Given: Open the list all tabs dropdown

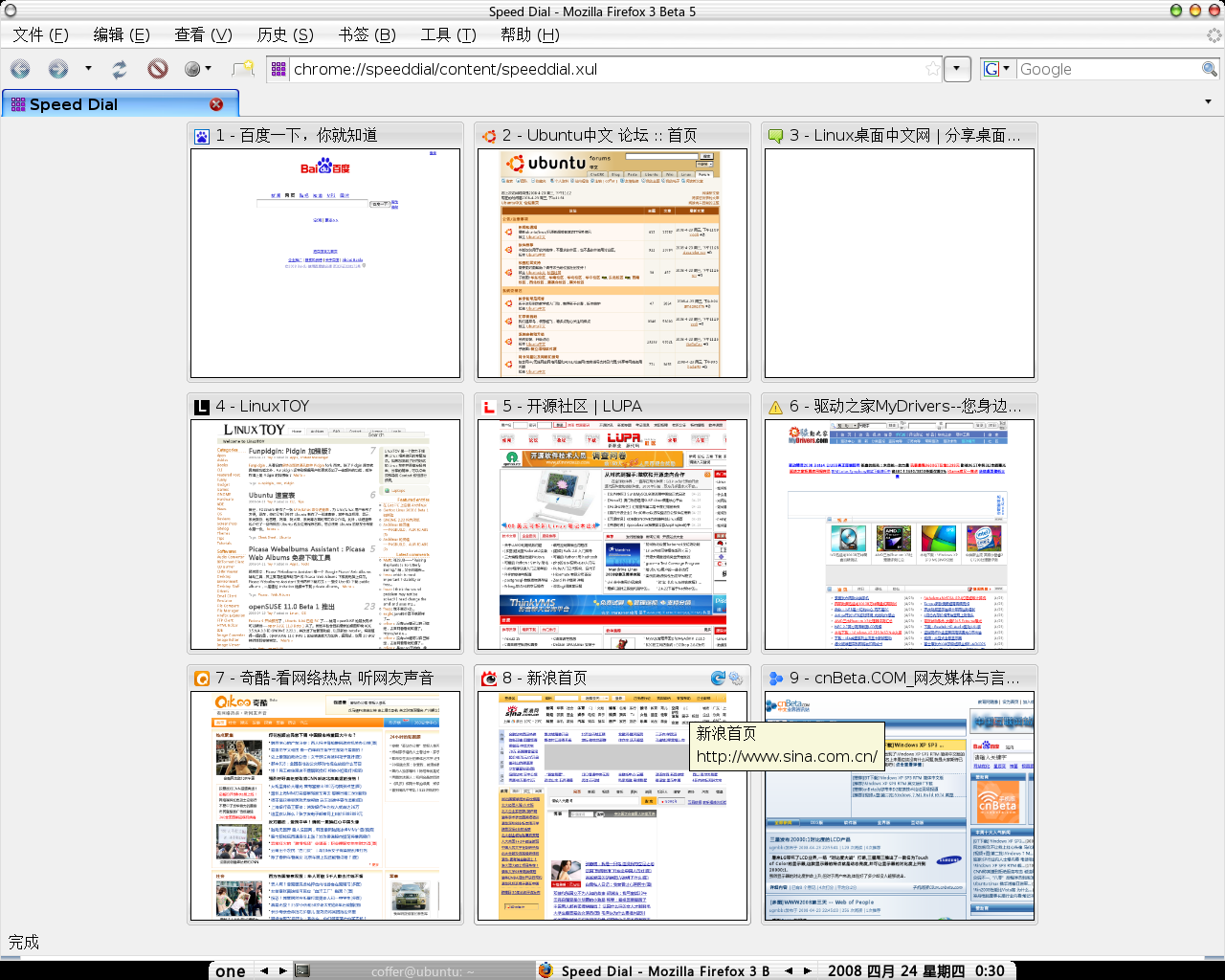Looking at the screenshot, I should point(1208,101).
